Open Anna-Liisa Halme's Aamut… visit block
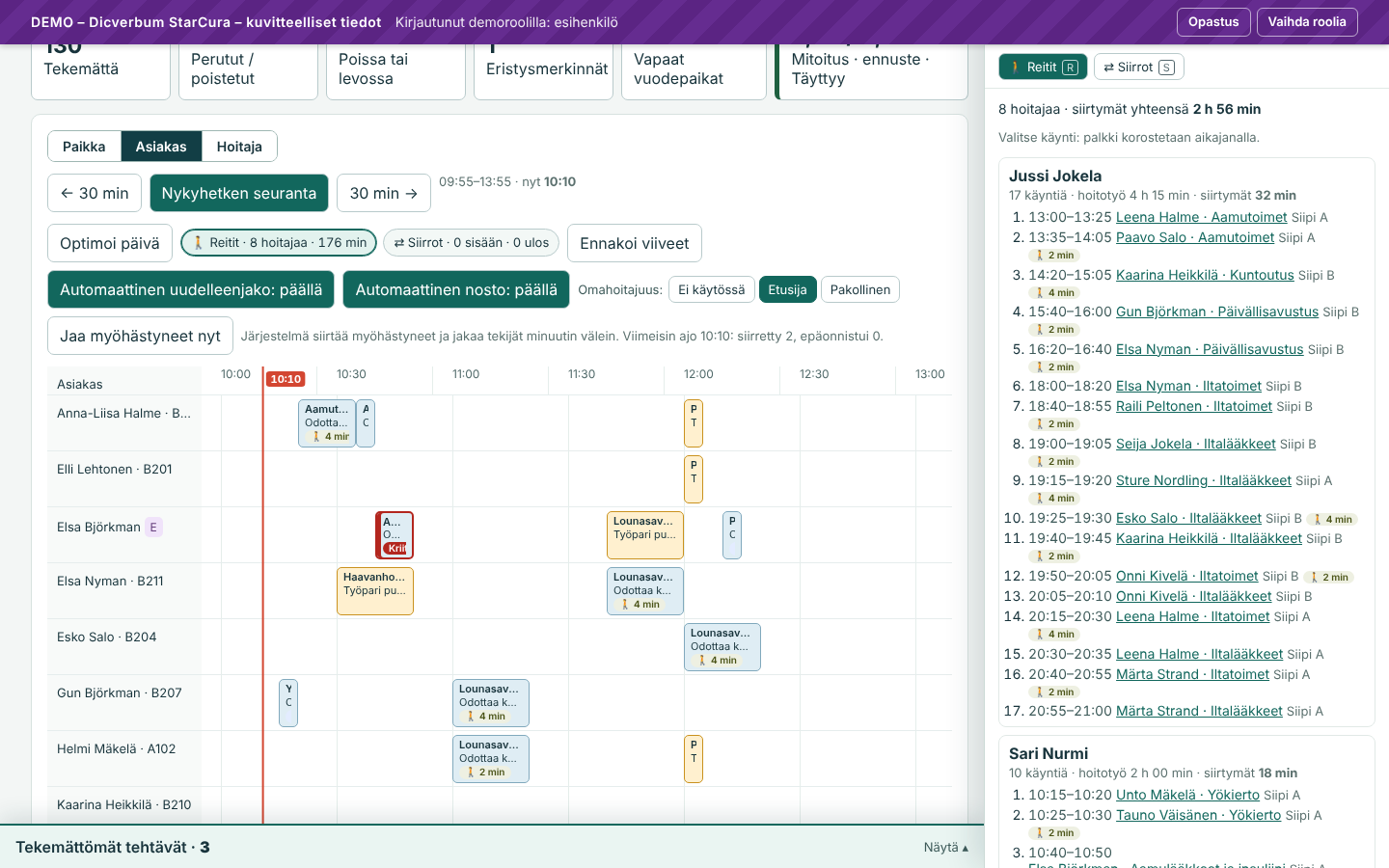 (x=327, y=422)
